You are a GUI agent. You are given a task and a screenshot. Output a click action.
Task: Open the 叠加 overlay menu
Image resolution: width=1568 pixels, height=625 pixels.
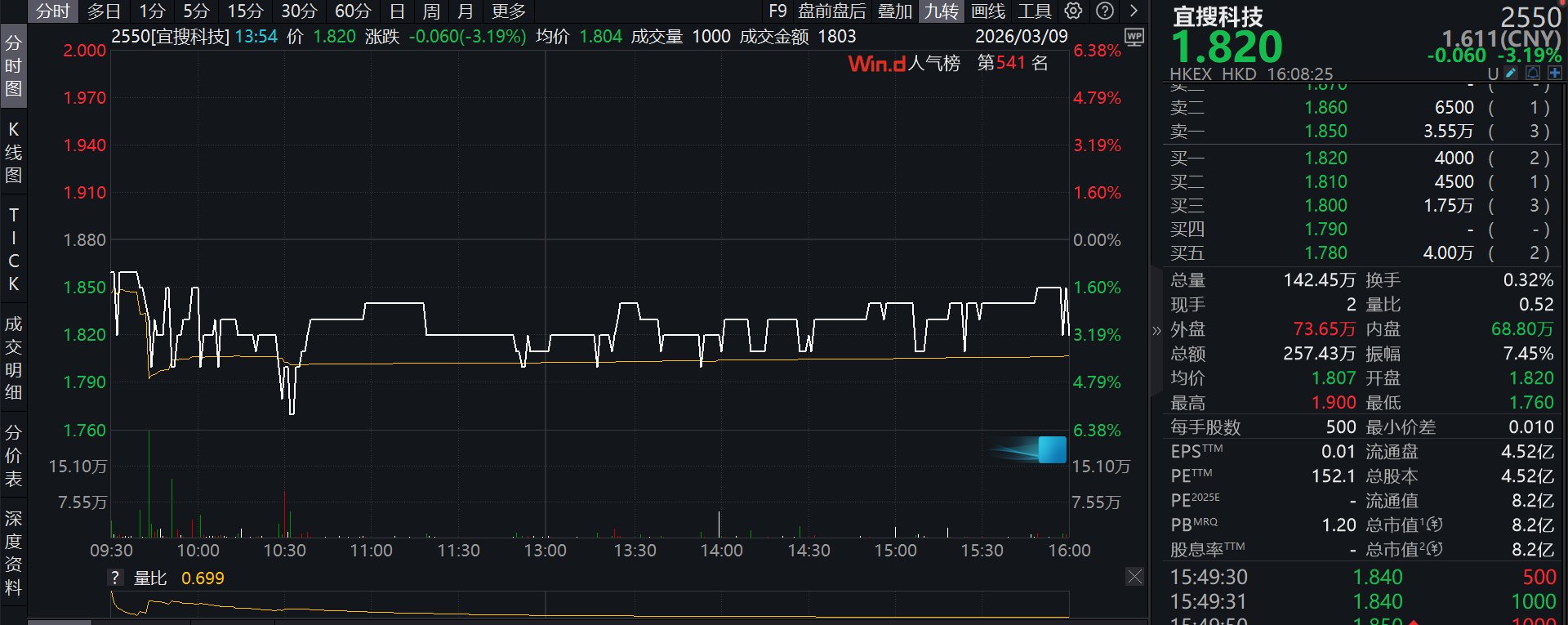[x=894, y=11]
